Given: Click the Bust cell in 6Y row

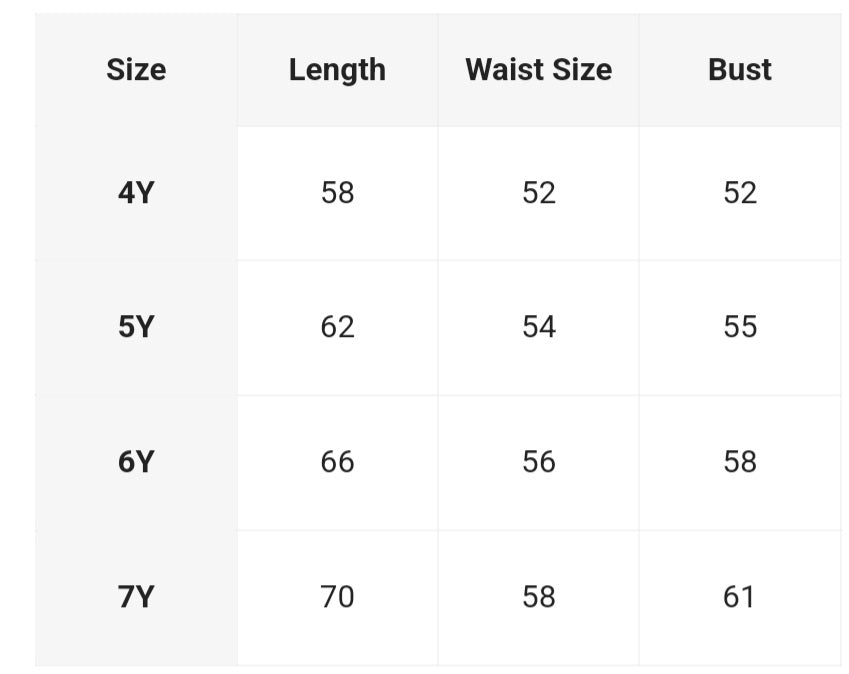Looking at the screenshot, I should click(740, 462).
